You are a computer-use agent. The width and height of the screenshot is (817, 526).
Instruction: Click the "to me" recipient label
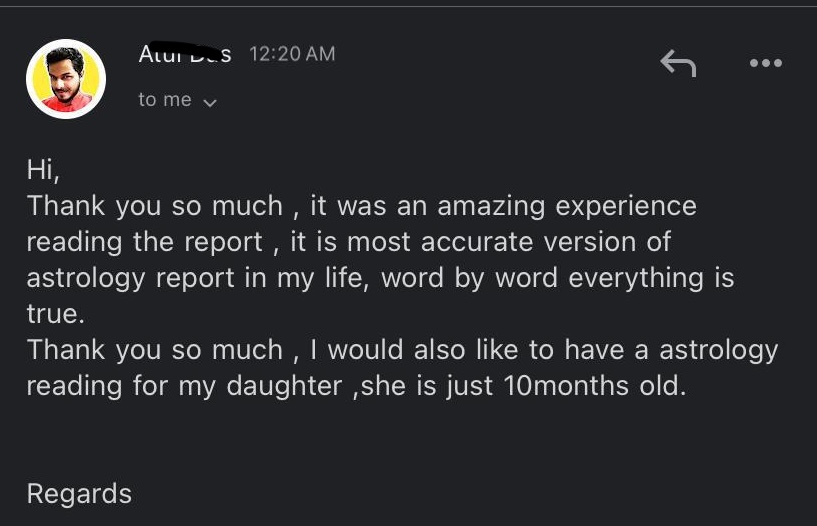(165, 100)
